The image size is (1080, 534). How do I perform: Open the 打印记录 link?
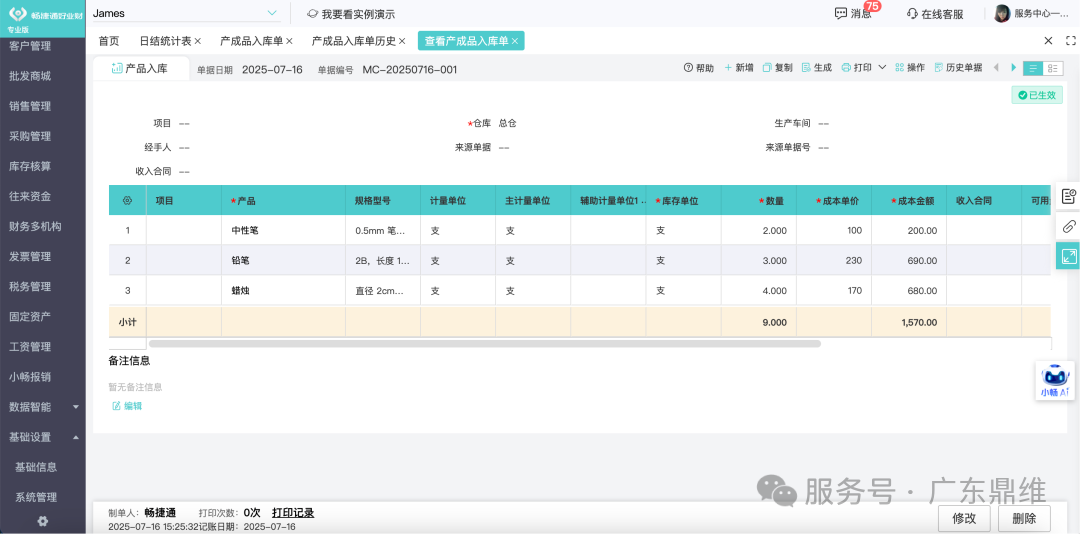(293, 513)
